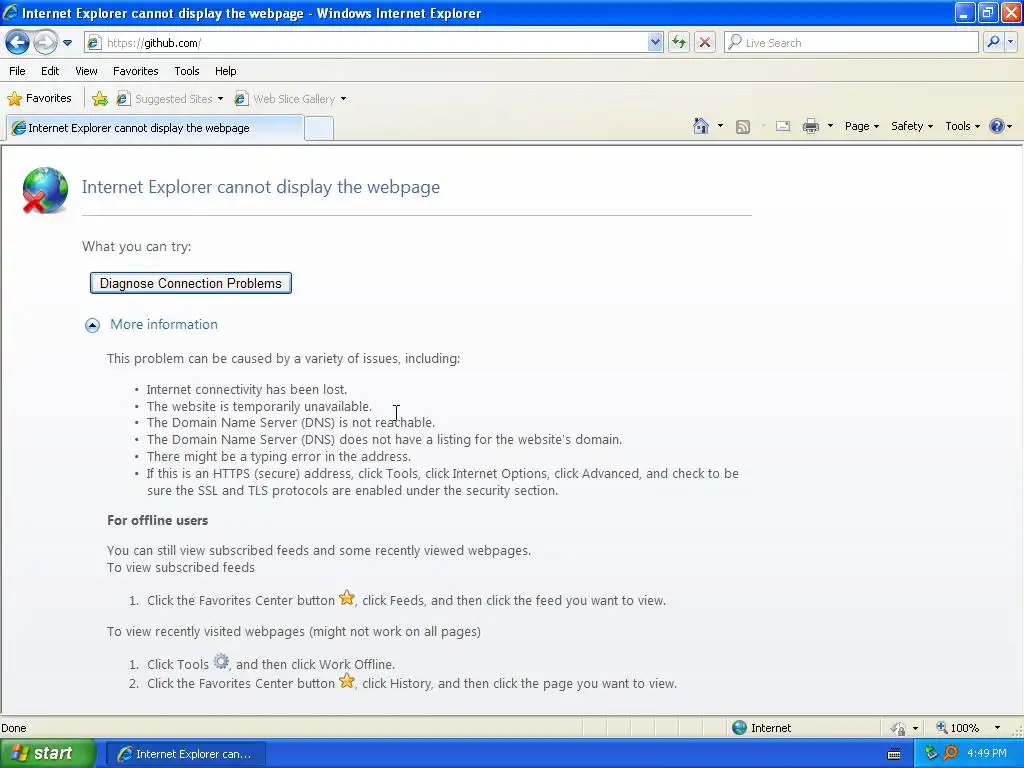1024x768 pixels.
Task: Stop loading with the red X icon
Action: click(x=705, y=43)
